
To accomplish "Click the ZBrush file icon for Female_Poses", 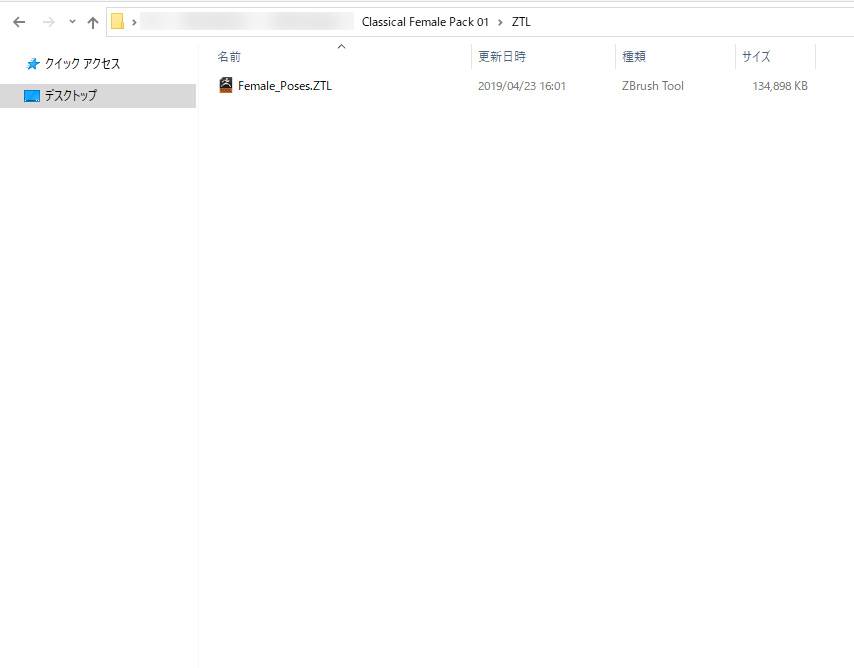I will click(226, 86).
